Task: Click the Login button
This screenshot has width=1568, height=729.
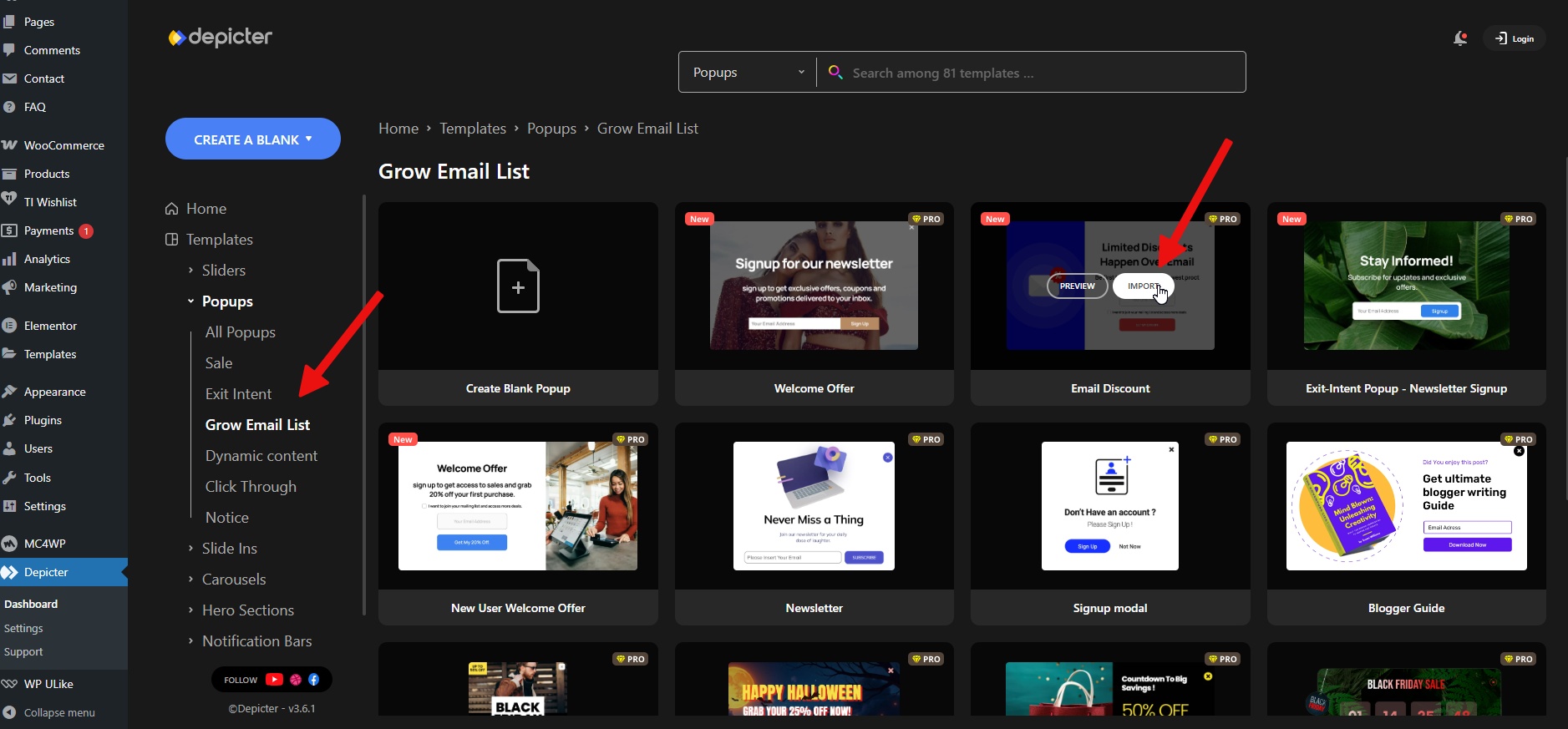Action: coord(1515,38)
